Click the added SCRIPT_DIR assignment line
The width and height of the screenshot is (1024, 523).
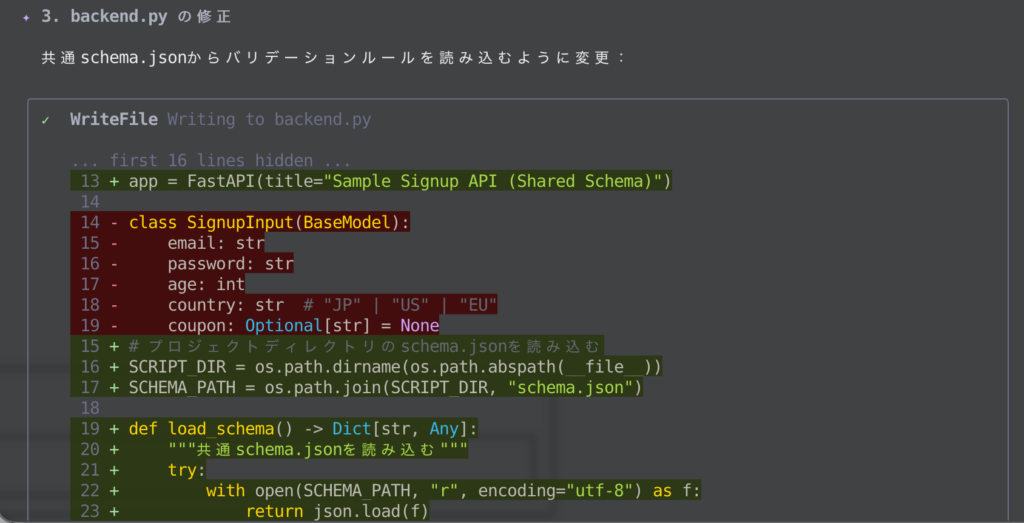pos(394,367)
